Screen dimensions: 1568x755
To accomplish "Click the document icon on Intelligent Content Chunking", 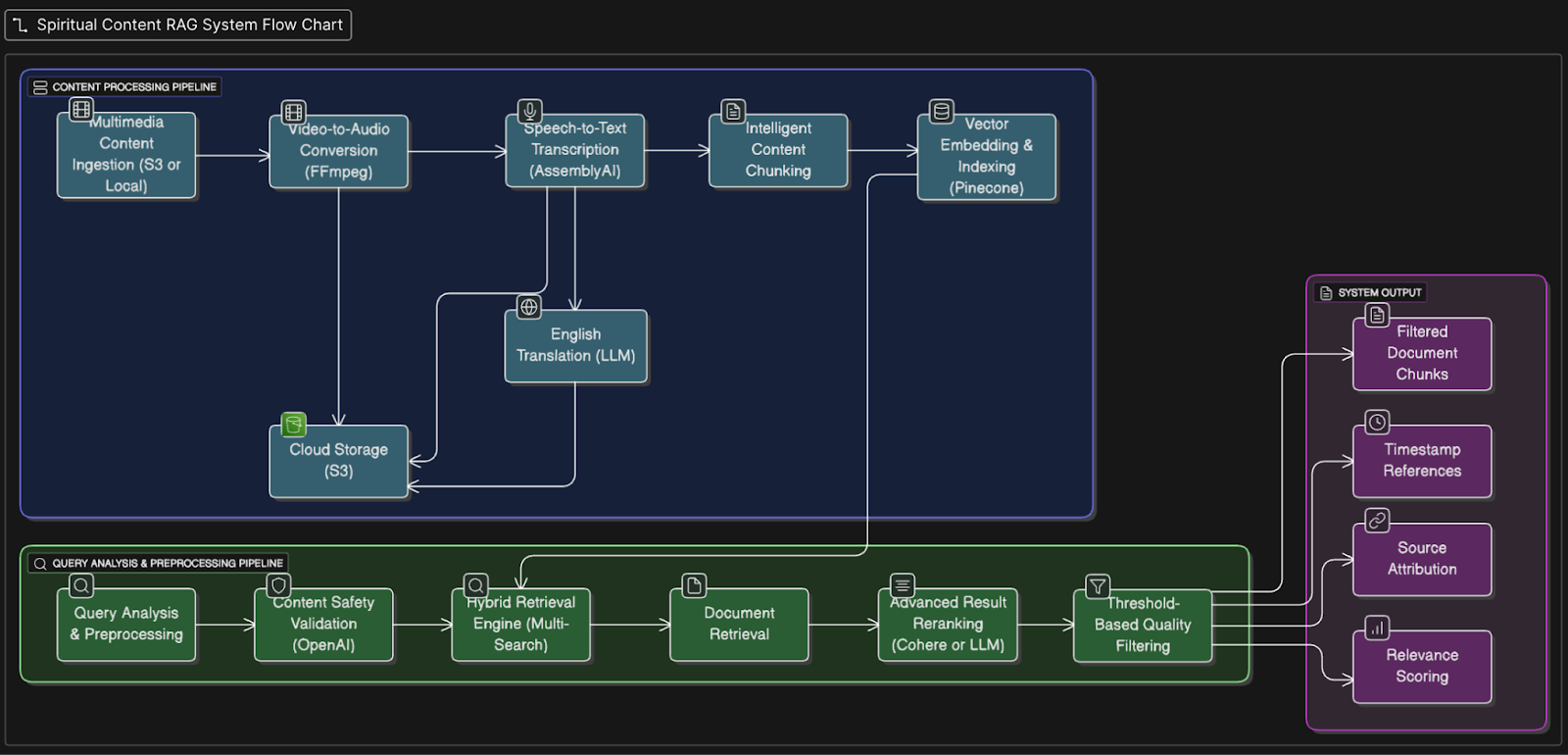I will coord(733,111).
